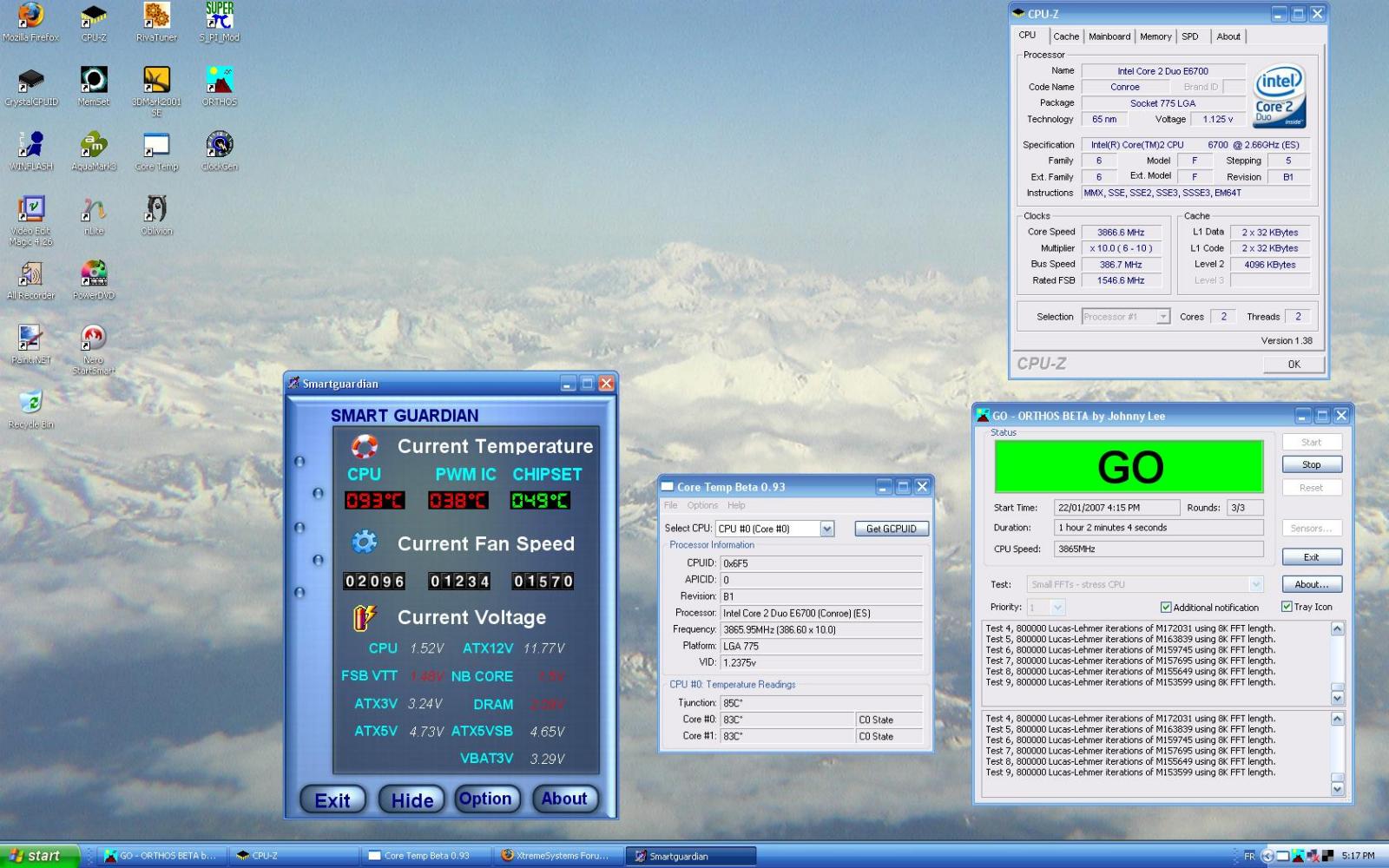The width and height of the screenshot is (1389, 868).
Task: Click Option button in Smart Guardian
Action: [485, 799]
